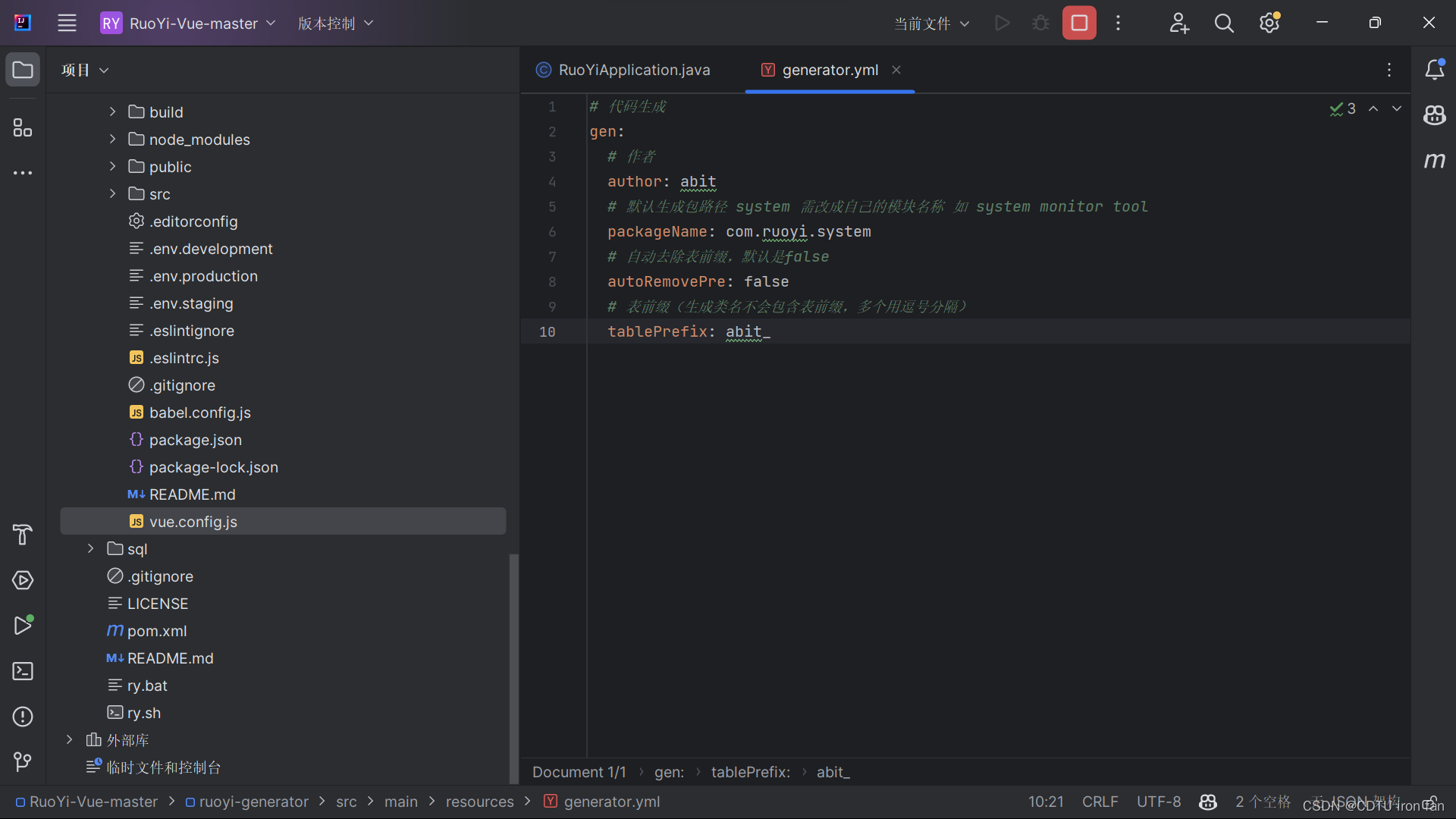Select the babel.config.js file

pos(200,412)
